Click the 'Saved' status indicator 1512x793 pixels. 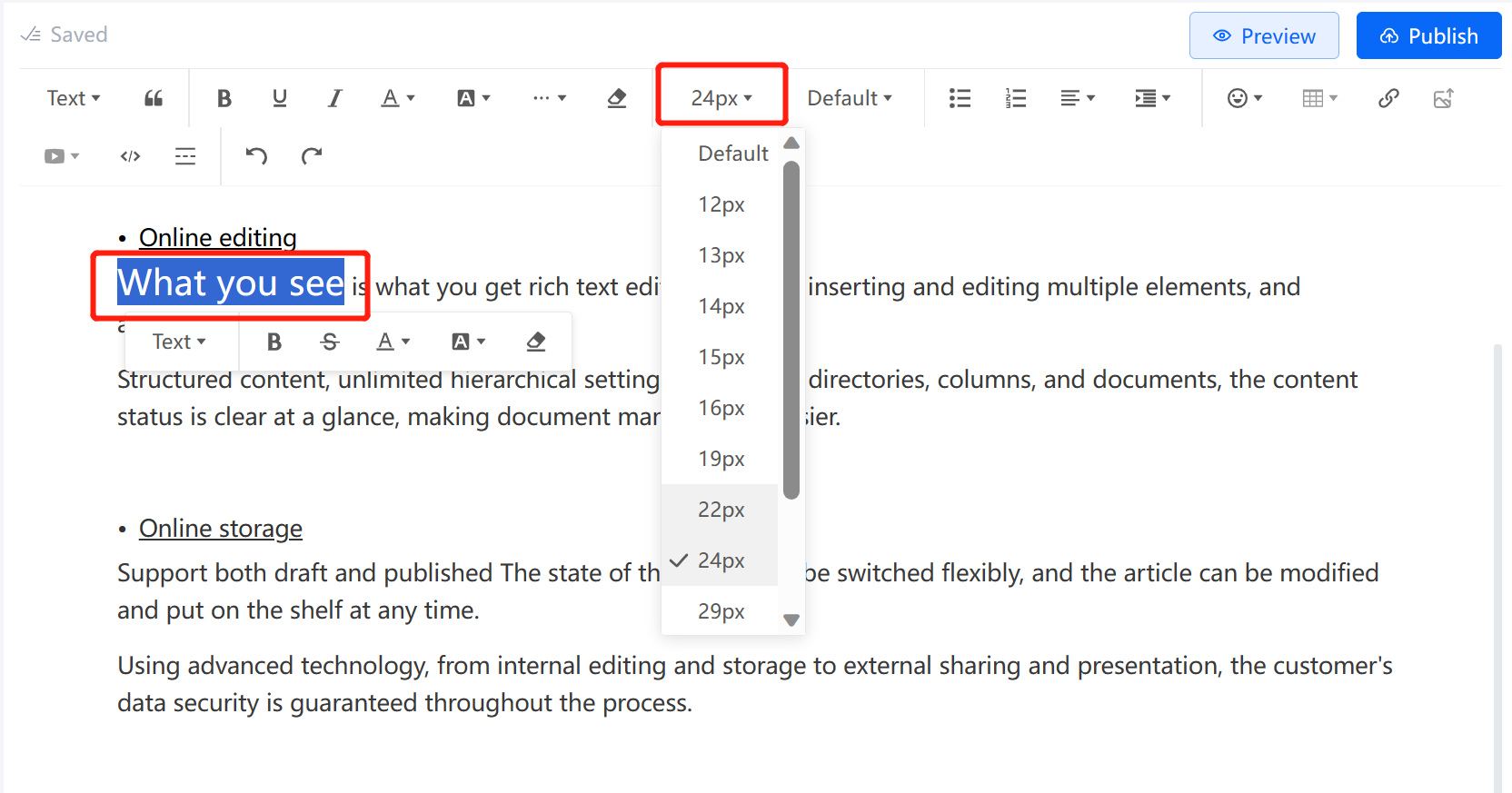pos(65,35)
